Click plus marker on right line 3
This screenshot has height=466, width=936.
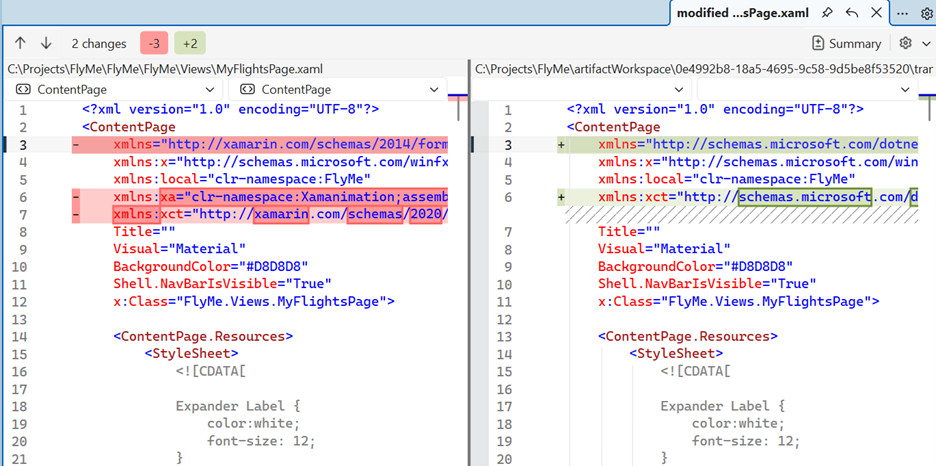point(561,145)
